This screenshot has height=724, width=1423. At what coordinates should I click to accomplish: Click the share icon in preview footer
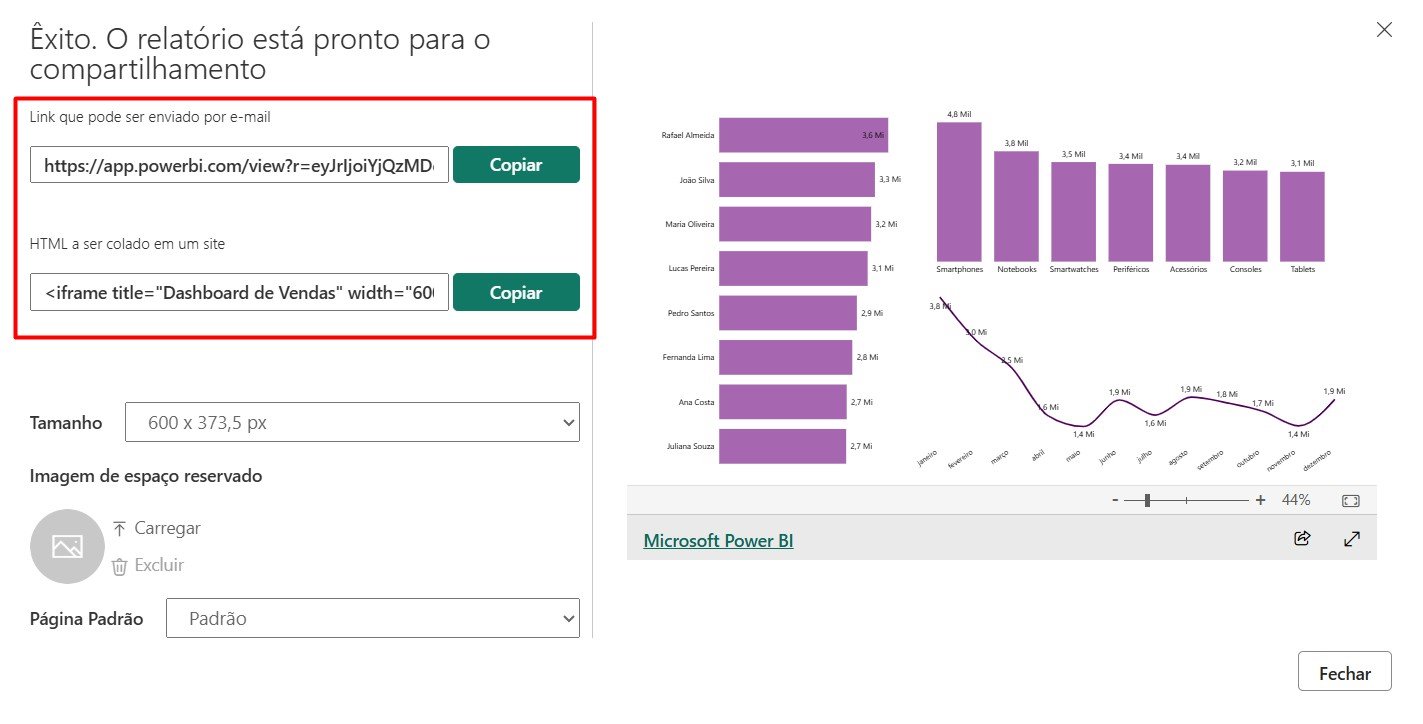1302,539
